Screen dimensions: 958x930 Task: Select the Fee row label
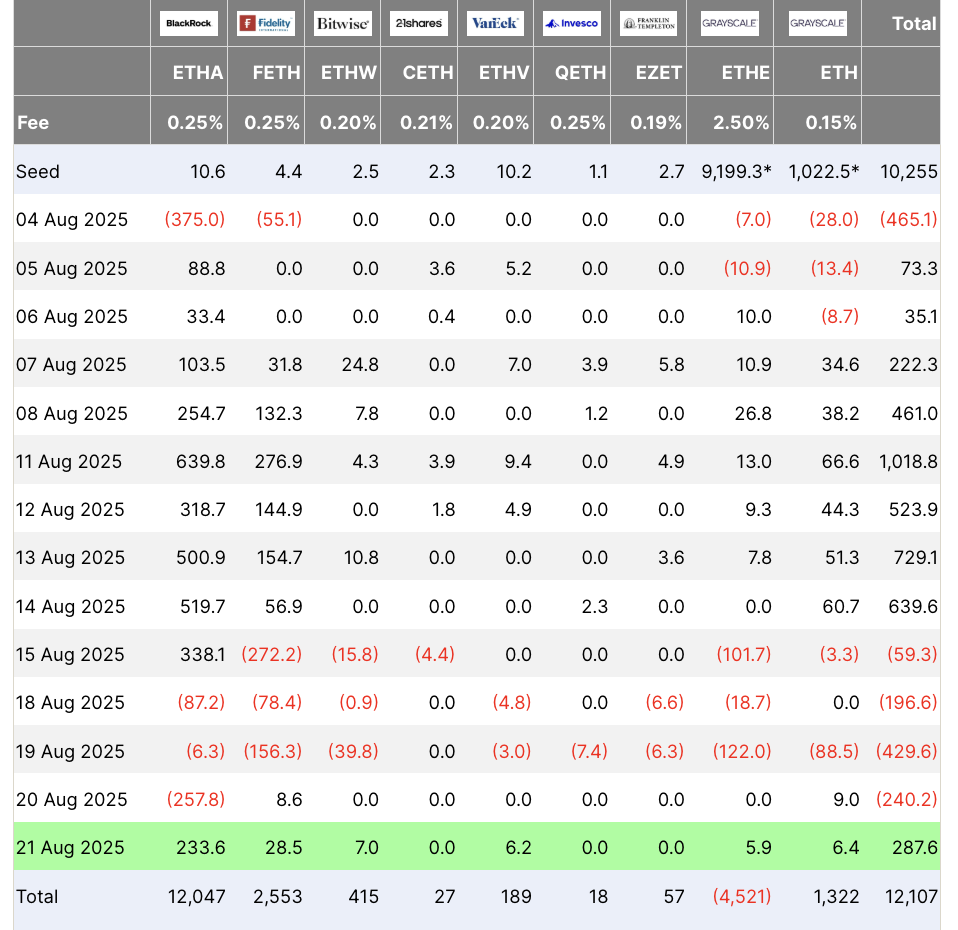point(33,123)
